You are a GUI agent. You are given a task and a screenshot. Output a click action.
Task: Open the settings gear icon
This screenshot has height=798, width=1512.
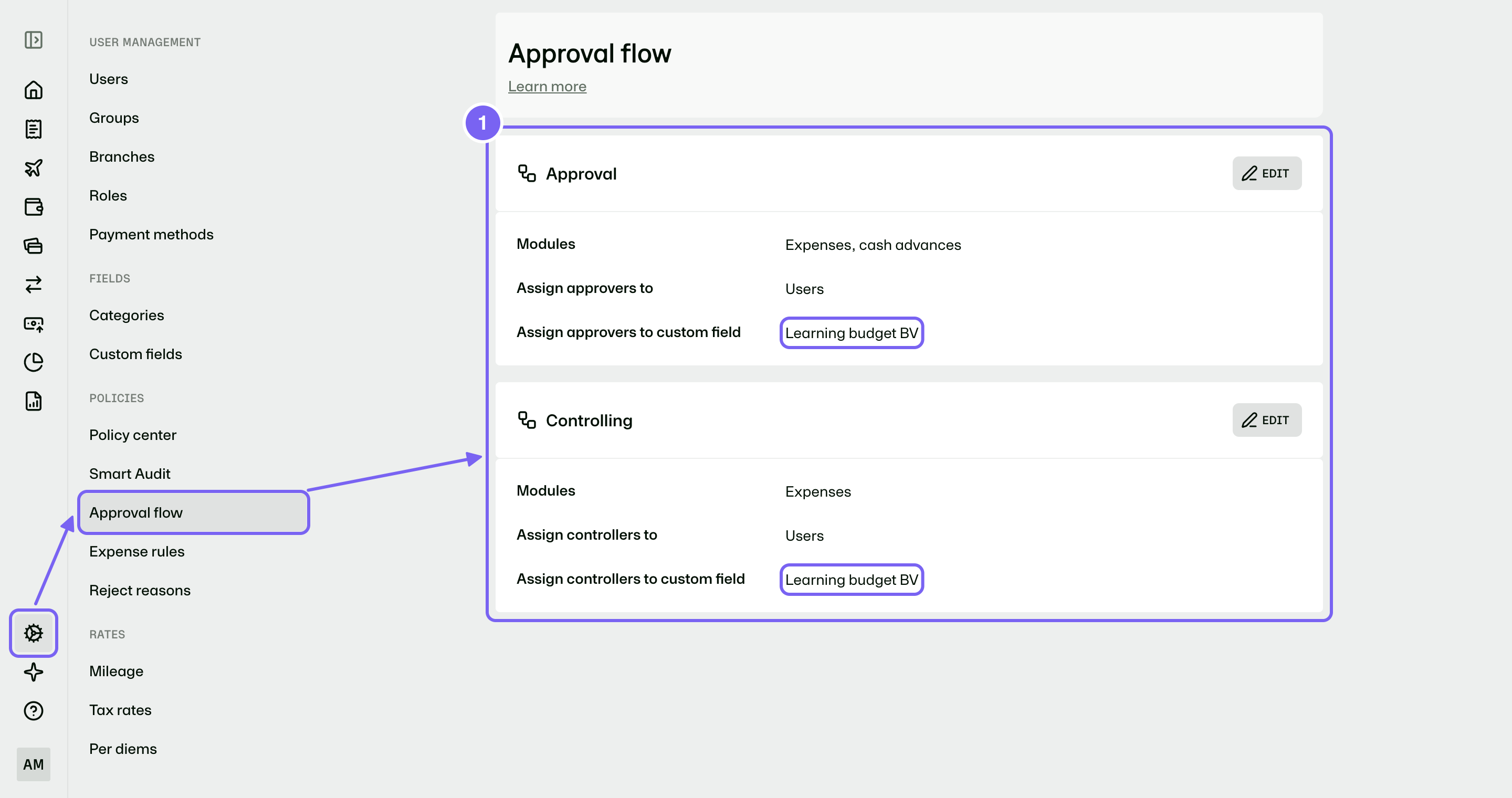(34, 633)
